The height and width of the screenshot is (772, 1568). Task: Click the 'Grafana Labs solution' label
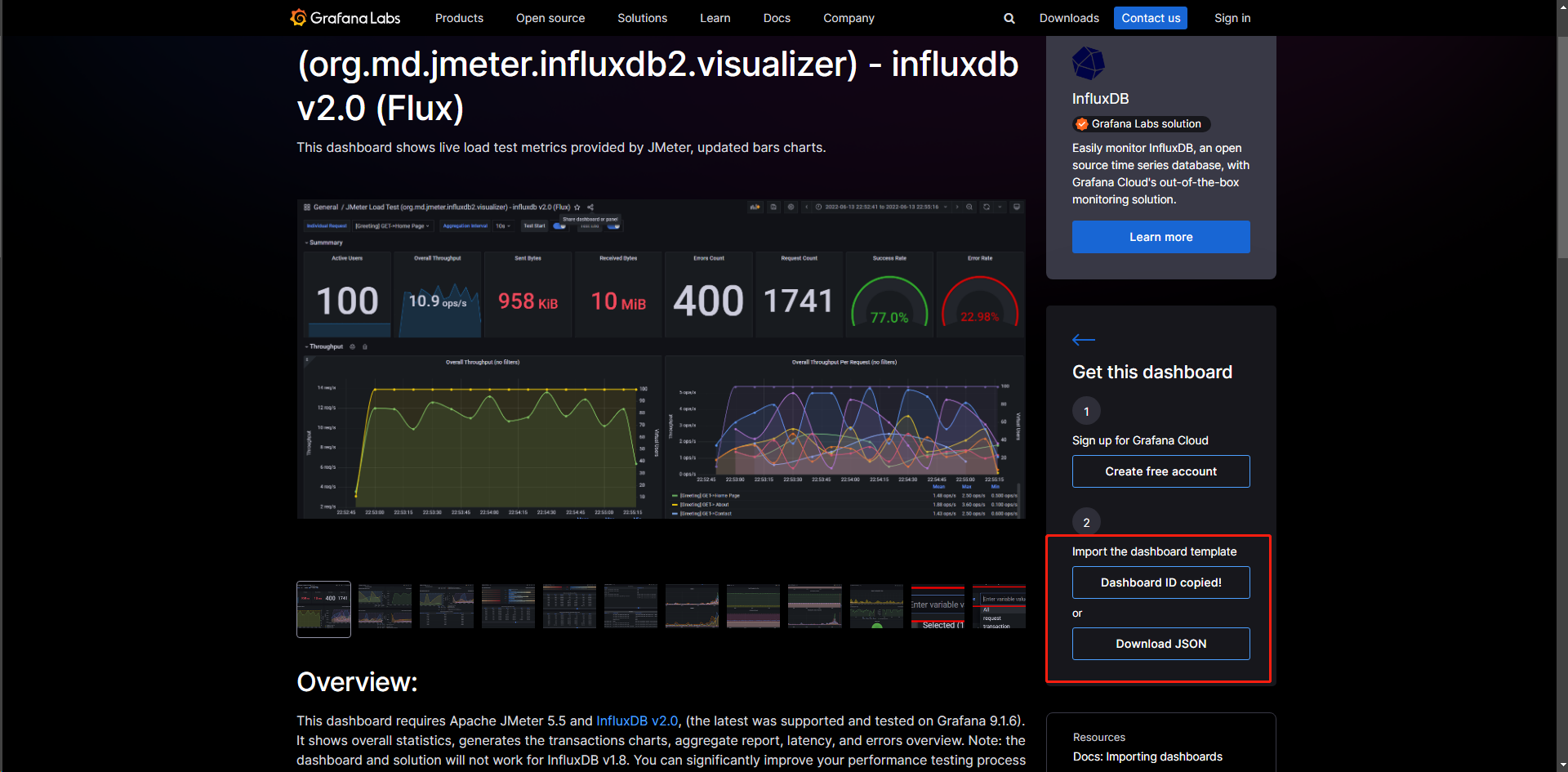tap(1146, 124)
